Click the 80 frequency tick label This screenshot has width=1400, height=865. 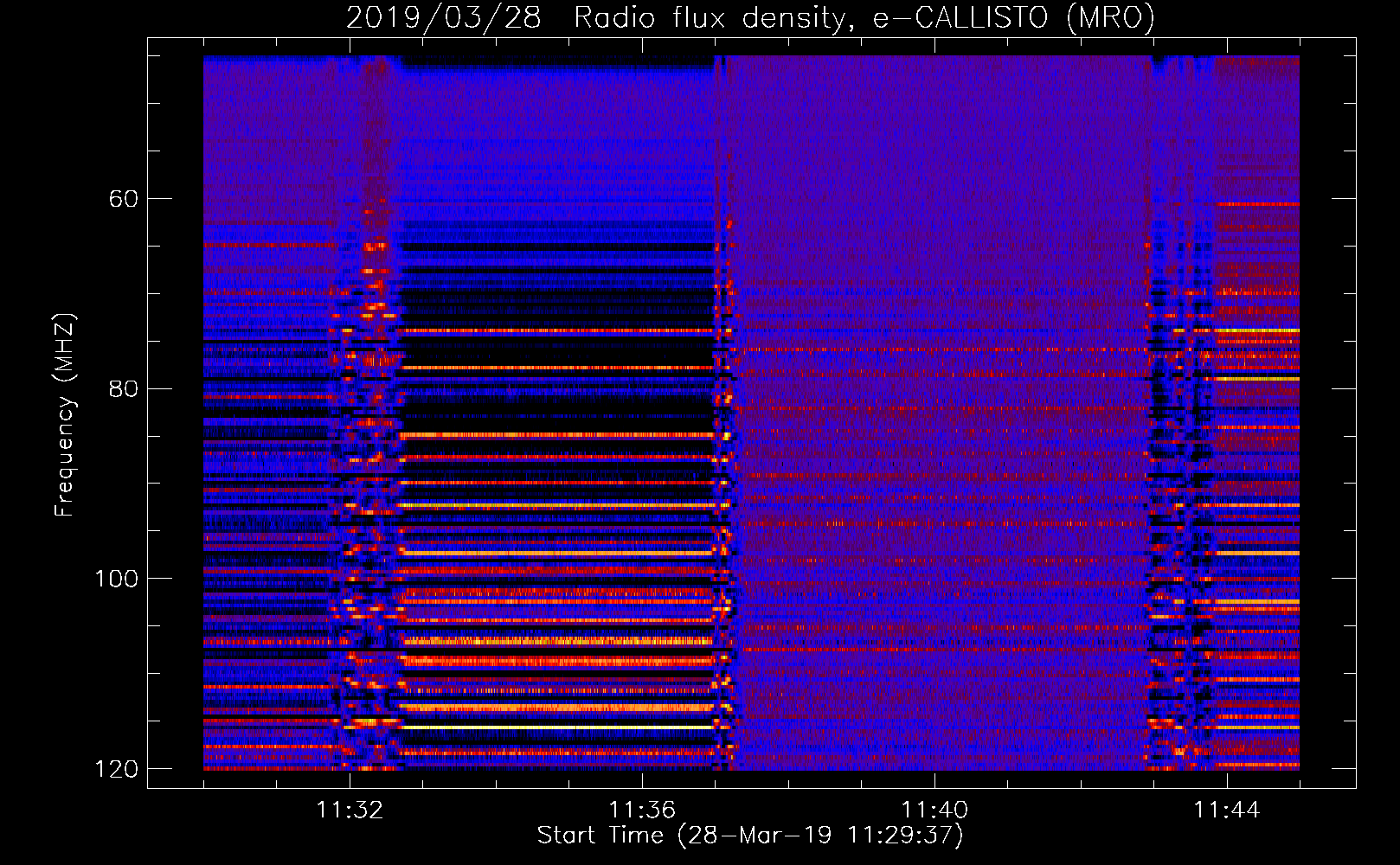(124, 388)
